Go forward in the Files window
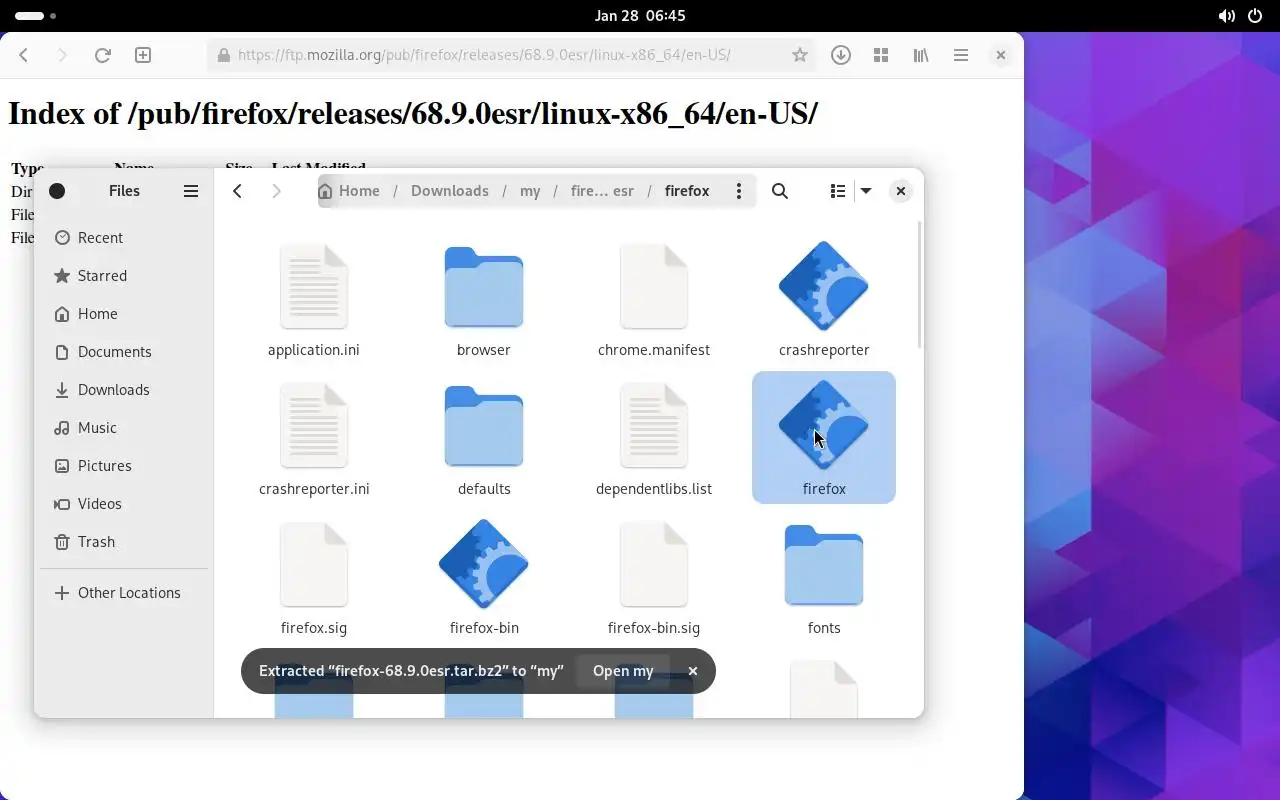The height and width of the screenshot is (800, 1280). click(x=277, y=191)
